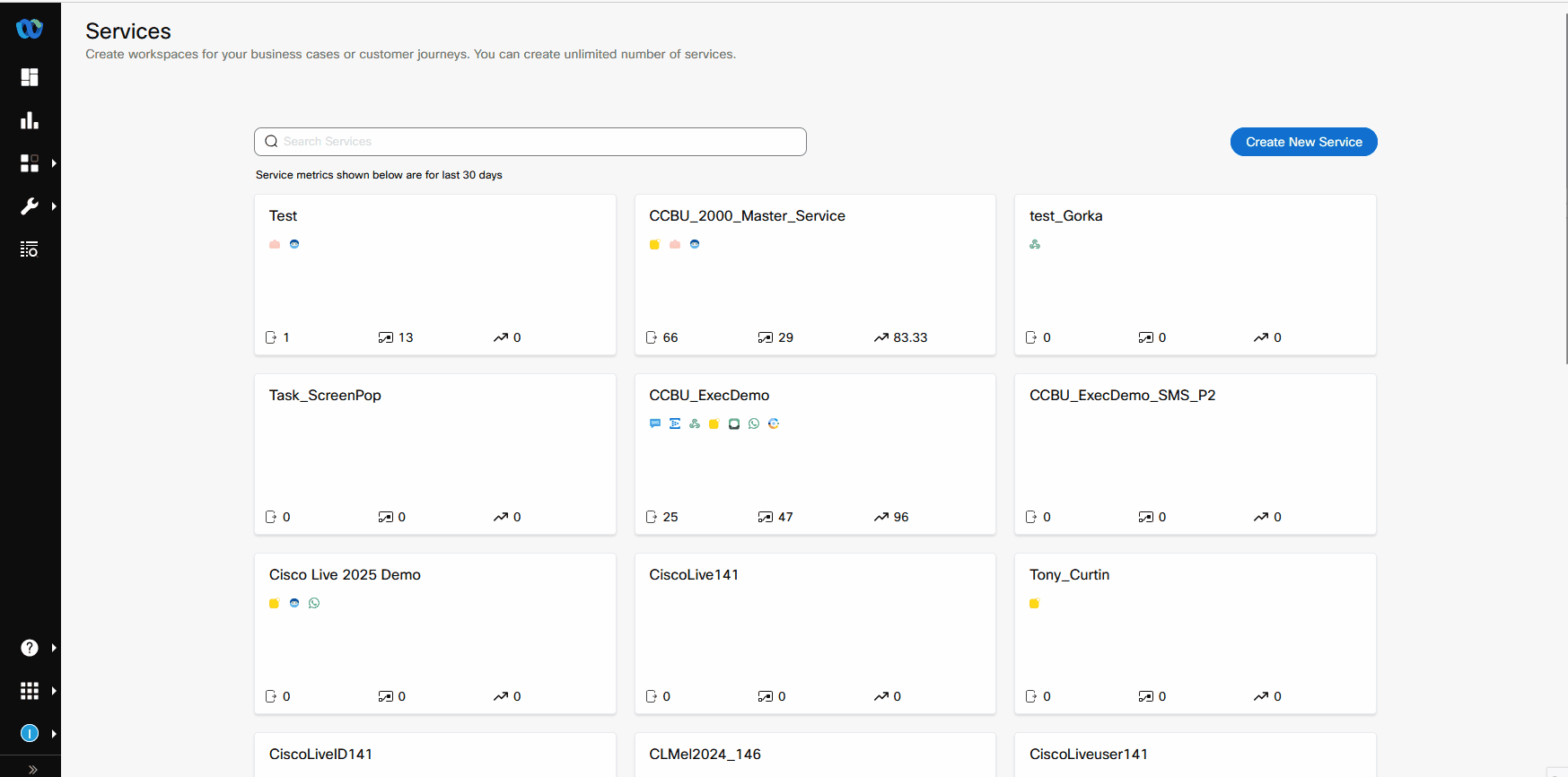Click into the Search Services field

(539, 142)
